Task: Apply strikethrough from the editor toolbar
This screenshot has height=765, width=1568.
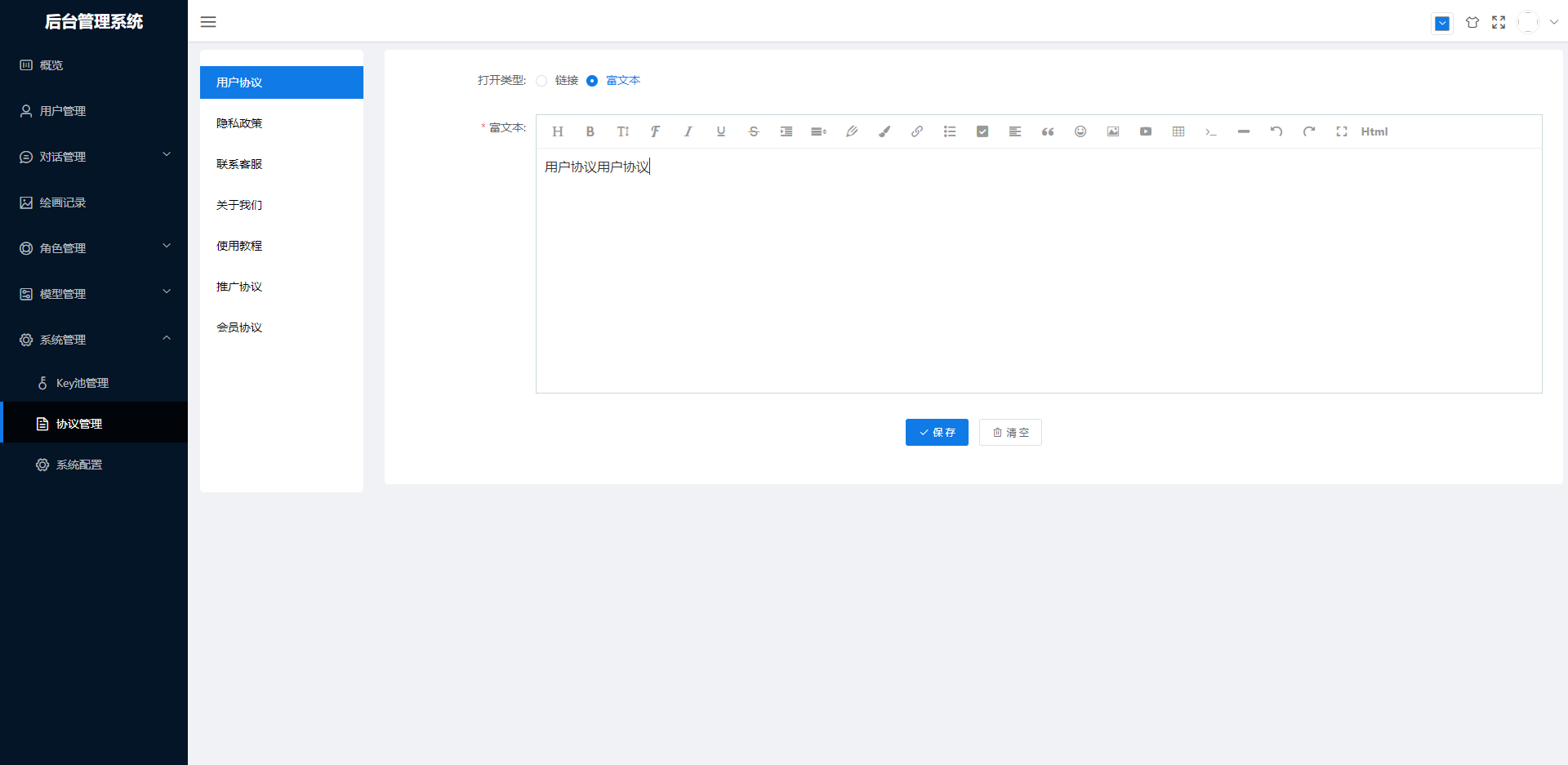Action: (x=753, y=131)
